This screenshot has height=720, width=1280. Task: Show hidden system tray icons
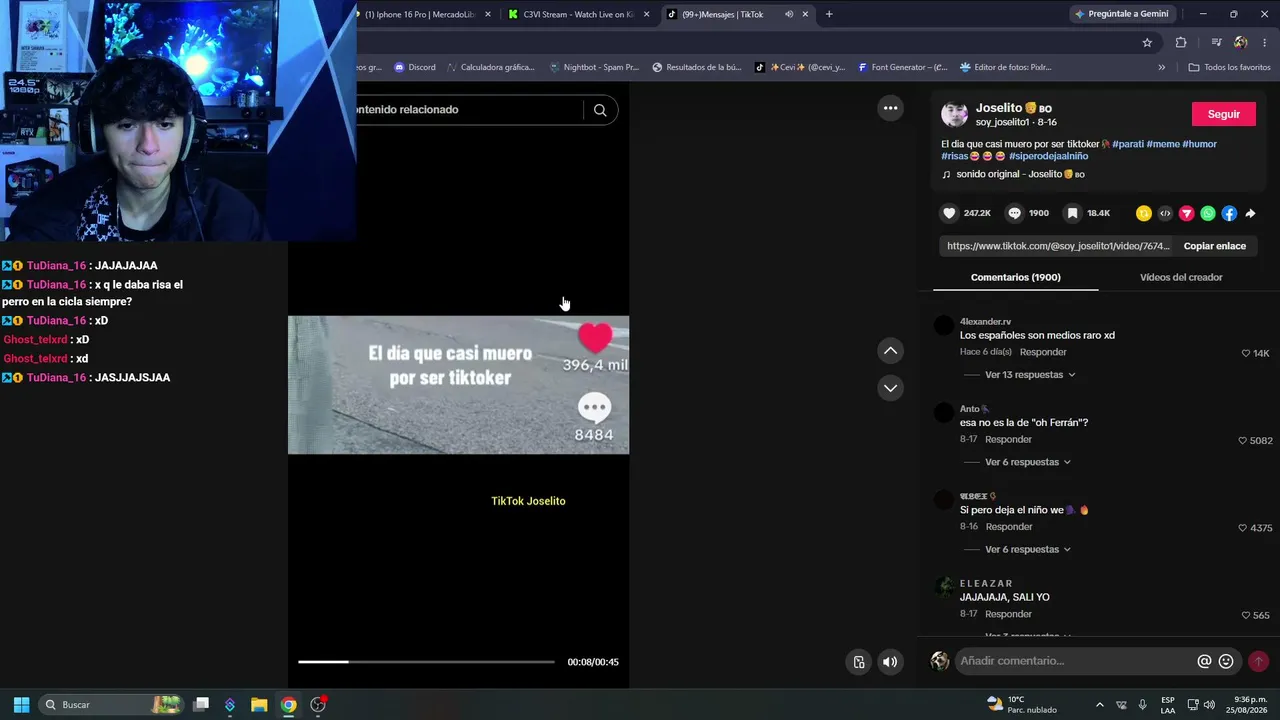coord(1100,704)
